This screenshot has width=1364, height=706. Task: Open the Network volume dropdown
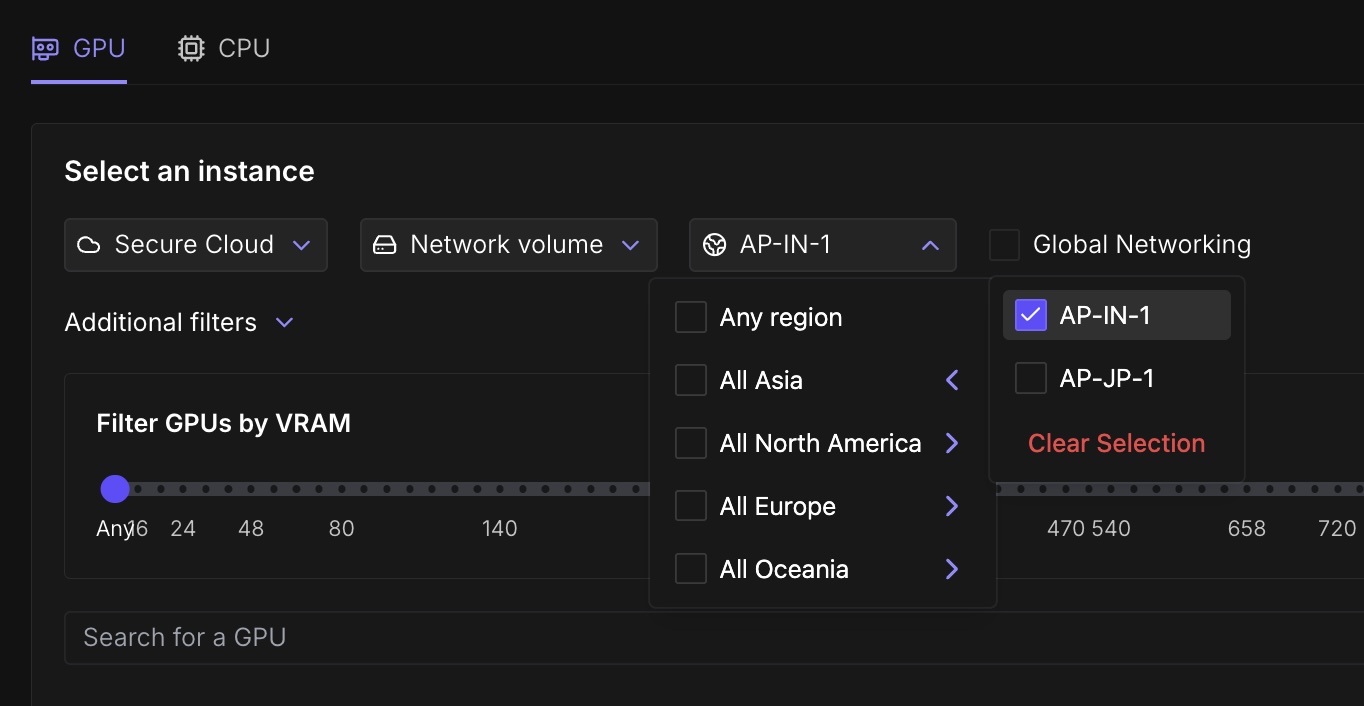click(509, 245)
